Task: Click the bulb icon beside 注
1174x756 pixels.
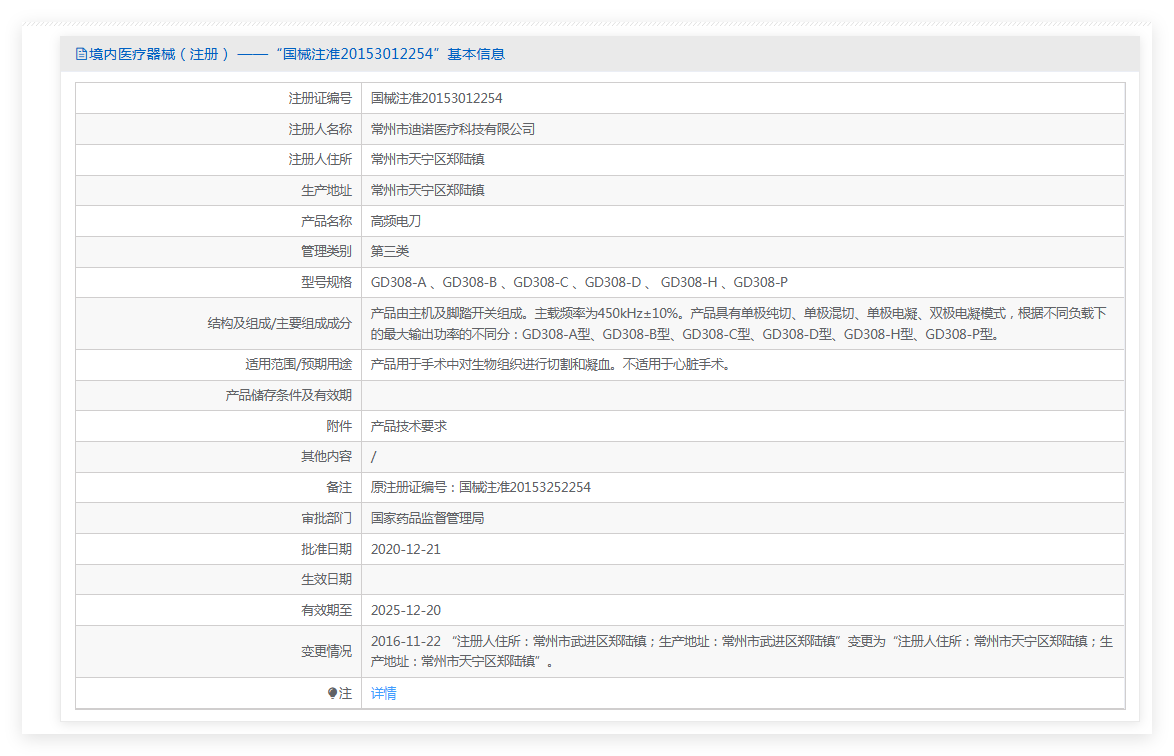Action: click(x=333, y=693)
